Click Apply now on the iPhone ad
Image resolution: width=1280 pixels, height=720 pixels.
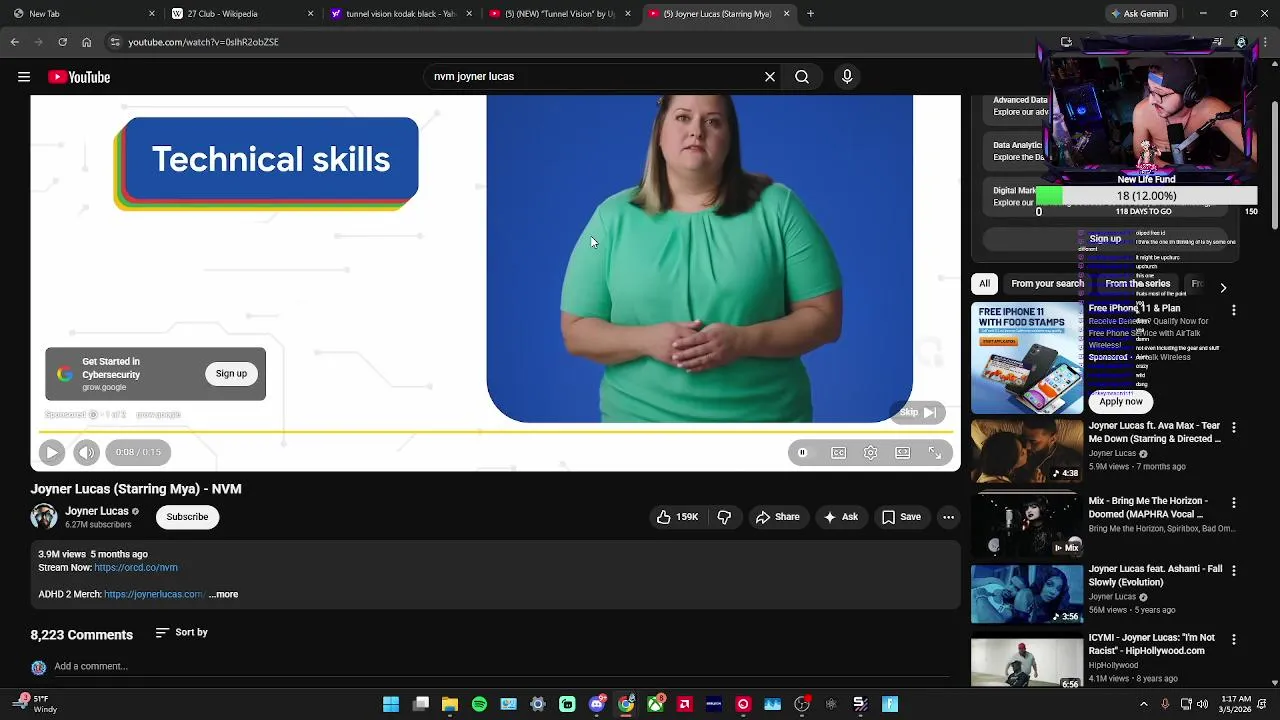[1121, 402]
